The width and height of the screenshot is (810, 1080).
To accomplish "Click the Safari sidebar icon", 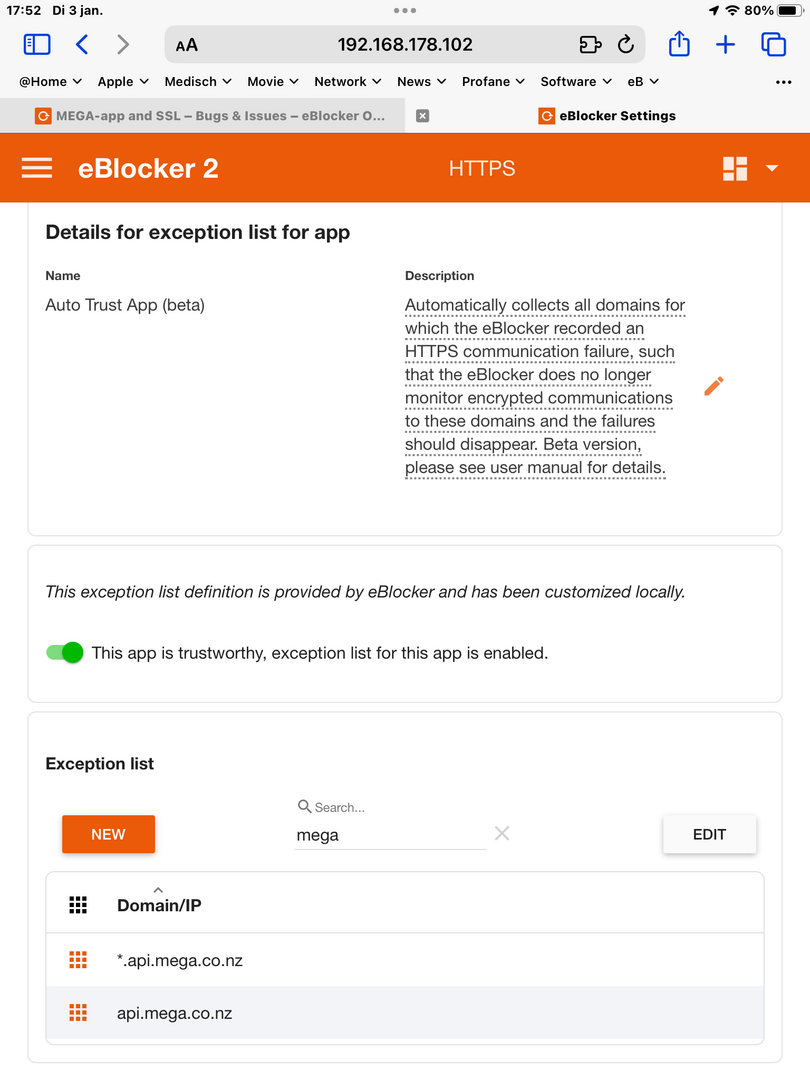I will [x=37, y=45].
